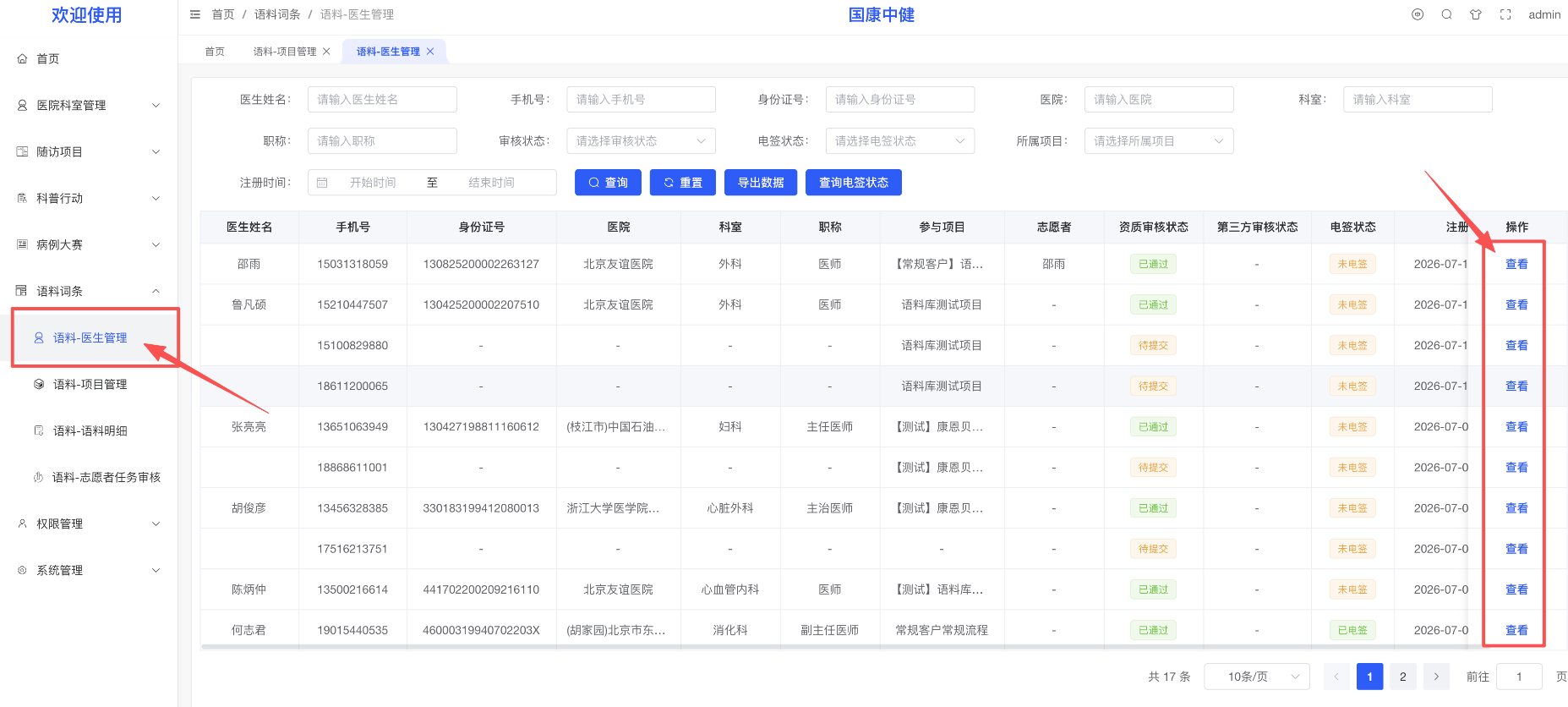Screen dimensions: 1568x707
Task: Open the 10条/页 page size dropdown
Action: (x=1257, y=677)
